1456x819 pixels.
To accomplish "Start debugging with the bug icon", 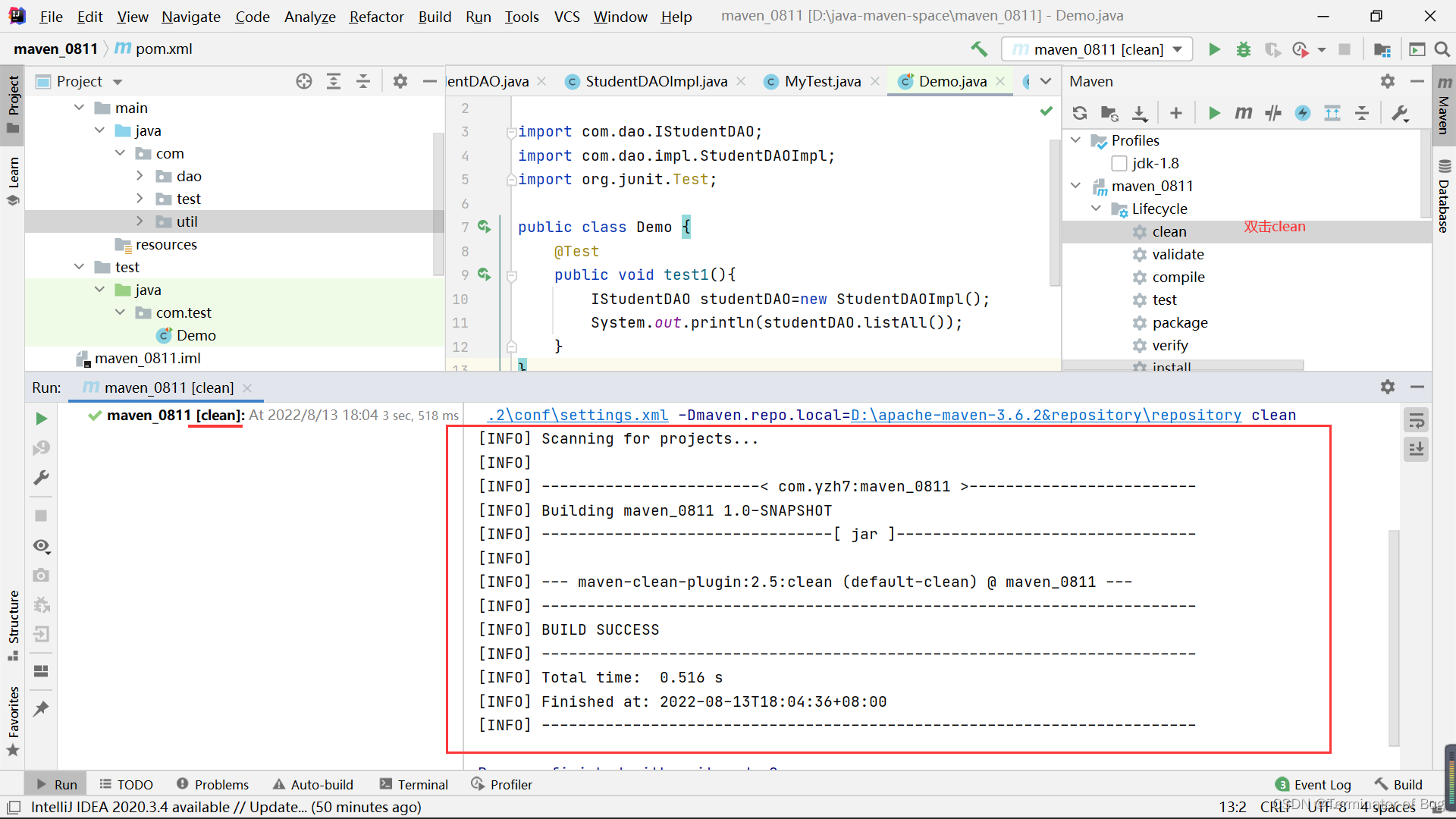I will [1244, 49].
